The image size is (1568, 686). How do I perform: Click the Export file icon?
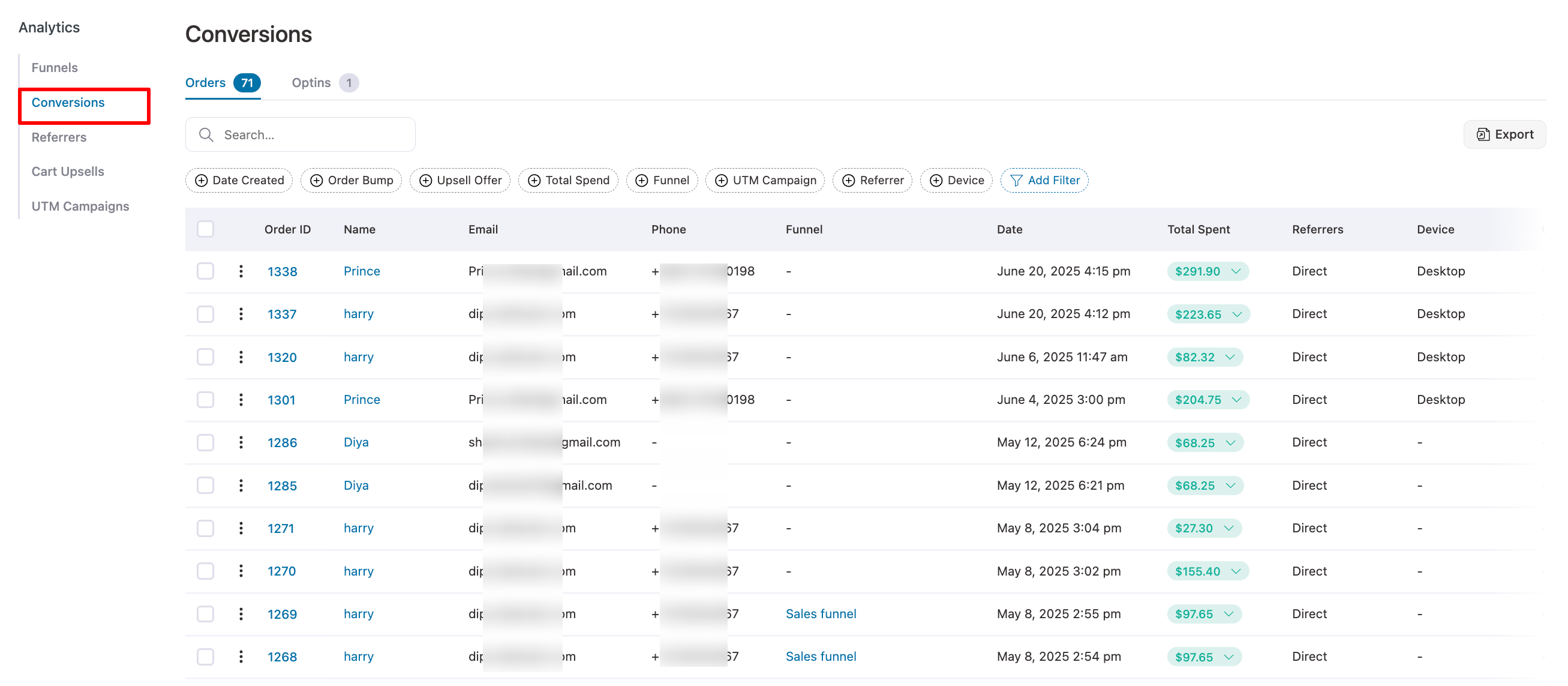(1483, 134)
